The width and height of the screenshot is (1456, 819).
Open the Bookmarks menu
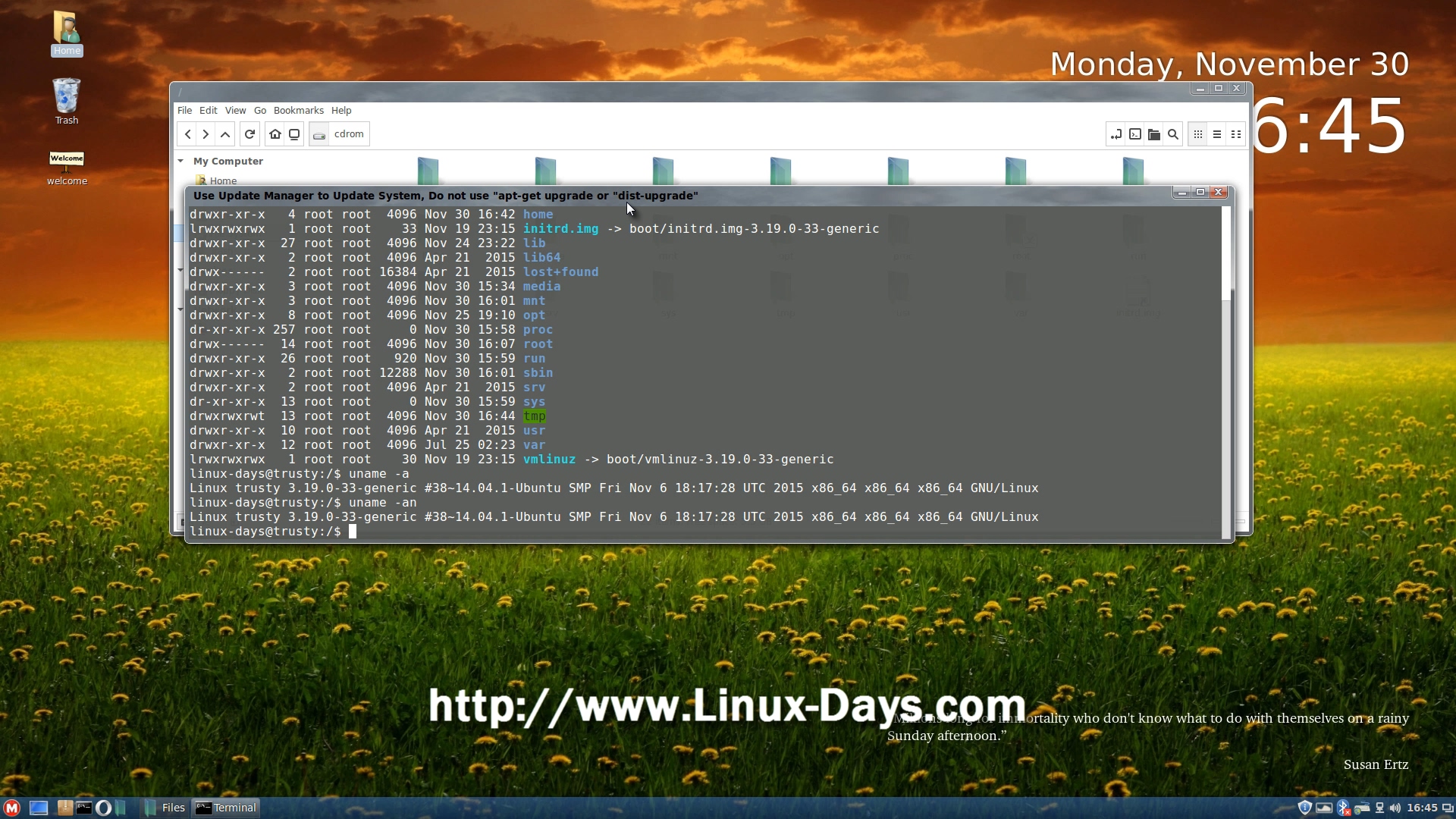point(298,111)
